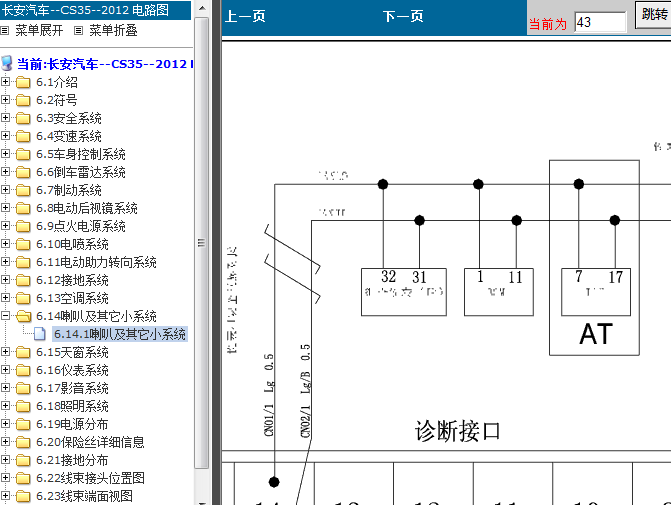671x505 pixels.
Task: Click the 当前为 label
Action: [548, 24]
